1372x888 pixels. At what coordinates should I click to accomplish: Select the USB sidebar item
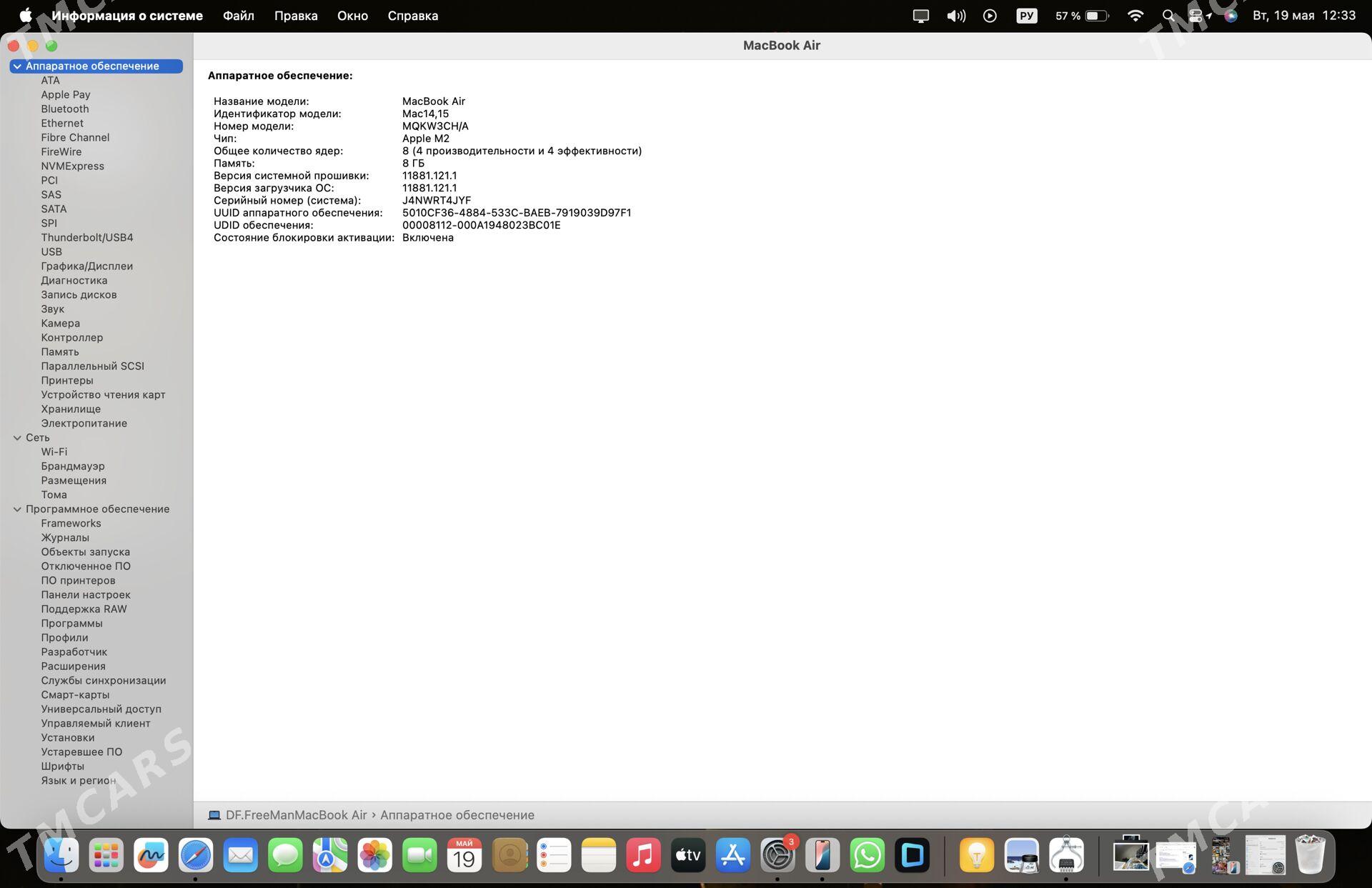[51, 252]
